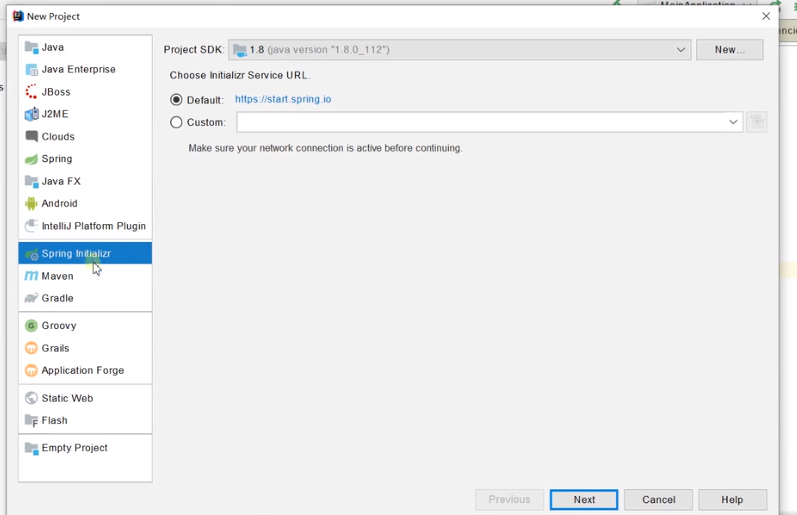Click the Flash folder icon
Screen dimensions: 797x515
[x=32, y=420]
